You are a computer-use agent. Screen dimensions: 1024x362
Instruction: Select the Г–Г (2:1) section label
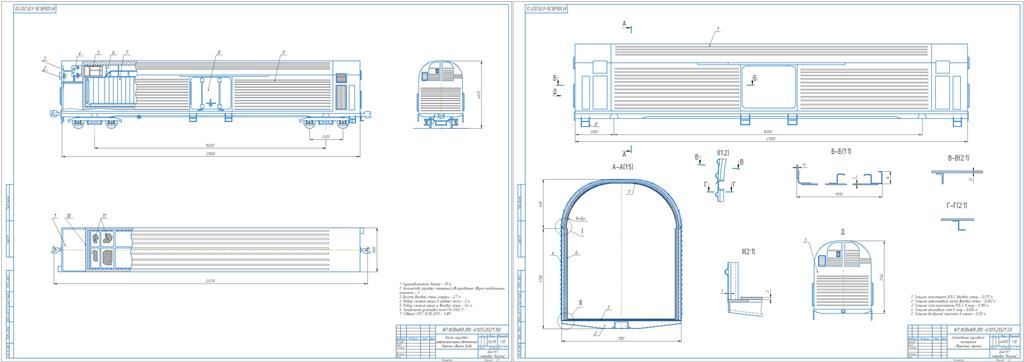pos(955,206)
